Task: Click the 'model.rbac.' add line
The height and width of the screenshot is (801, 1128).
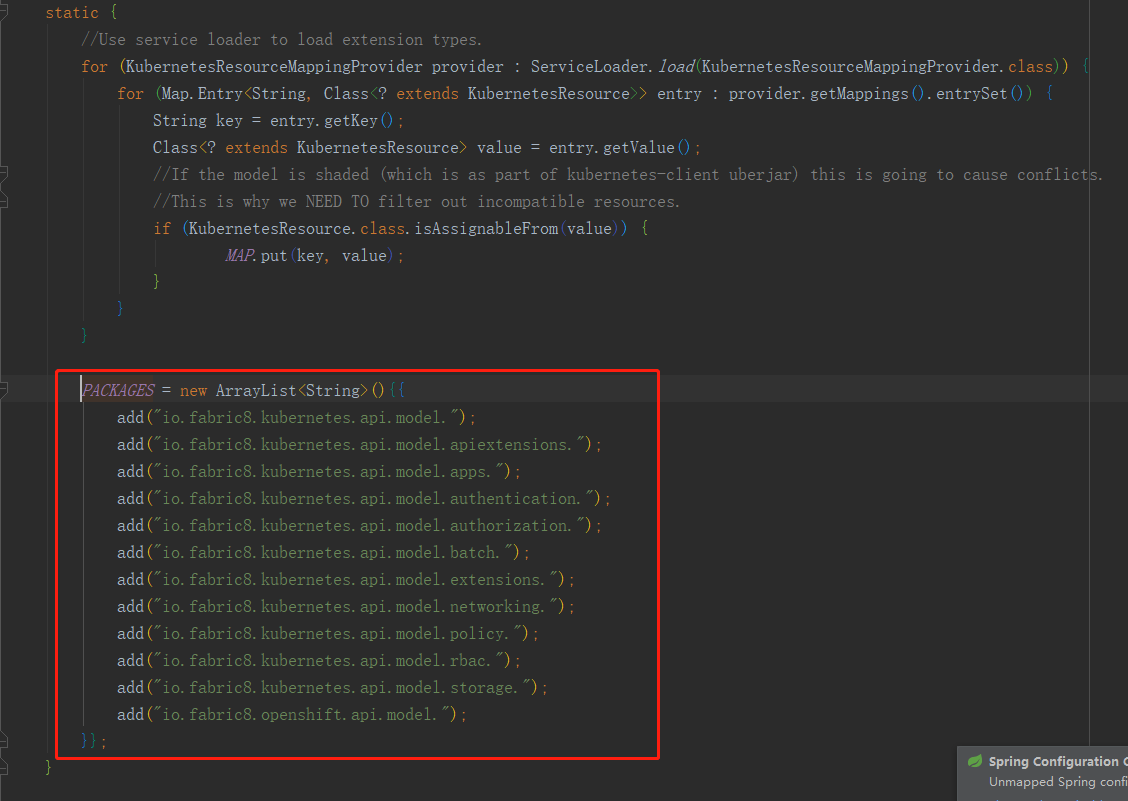Action: click(x=319, y=660)
